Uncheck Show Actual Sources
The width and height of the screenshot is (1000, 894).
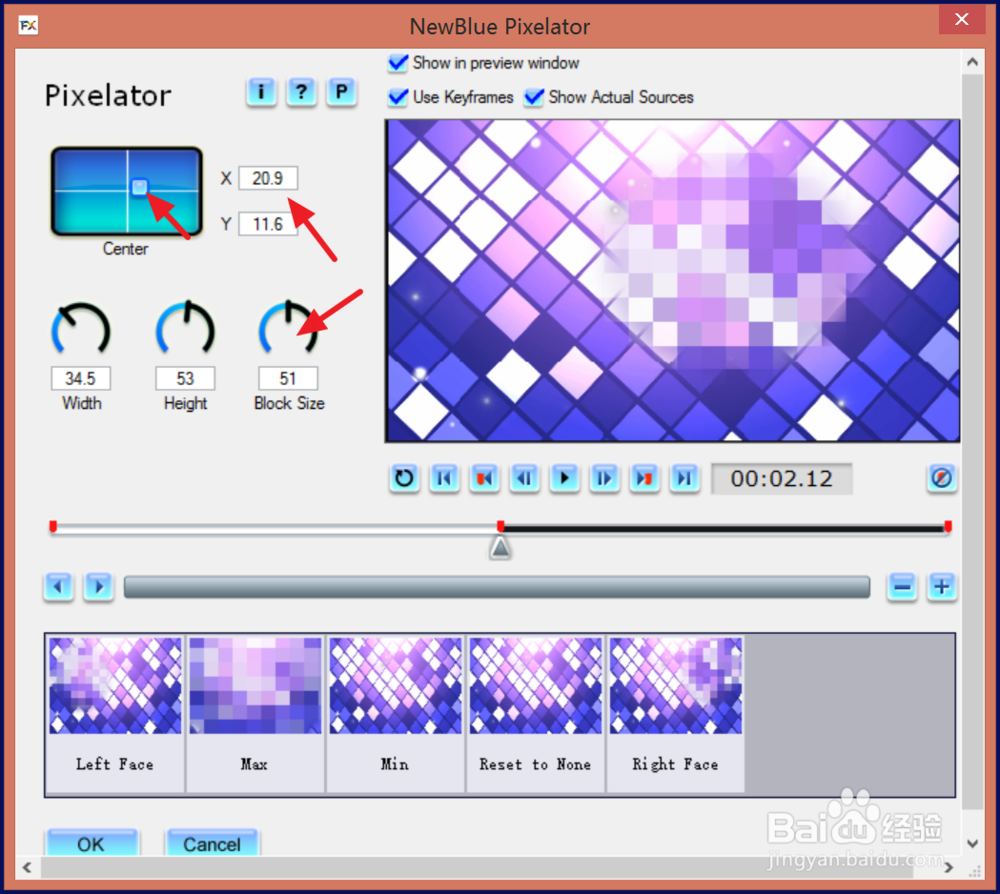tap(534, 97)
